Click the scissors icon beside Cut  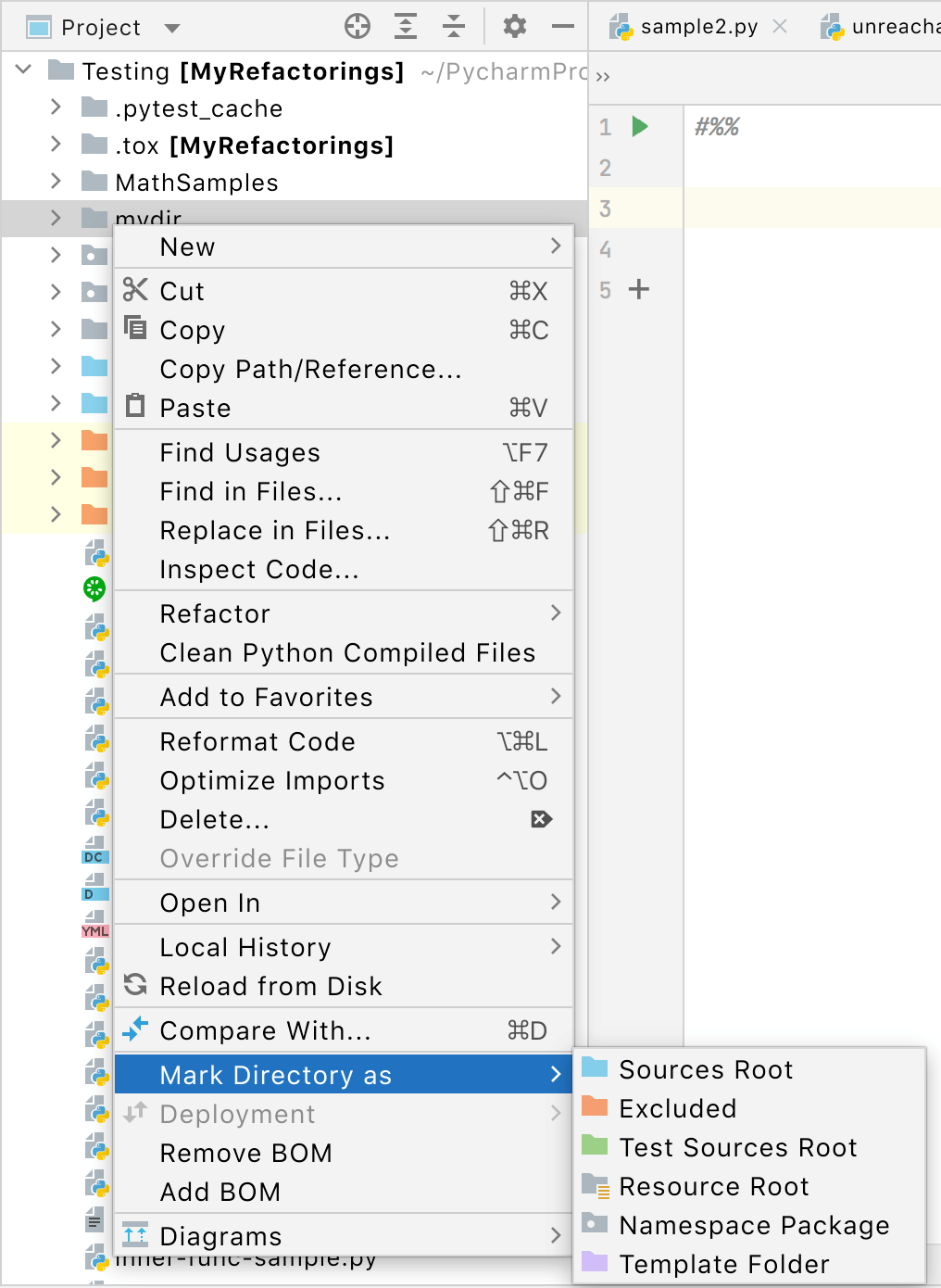[x=135, y=290]
